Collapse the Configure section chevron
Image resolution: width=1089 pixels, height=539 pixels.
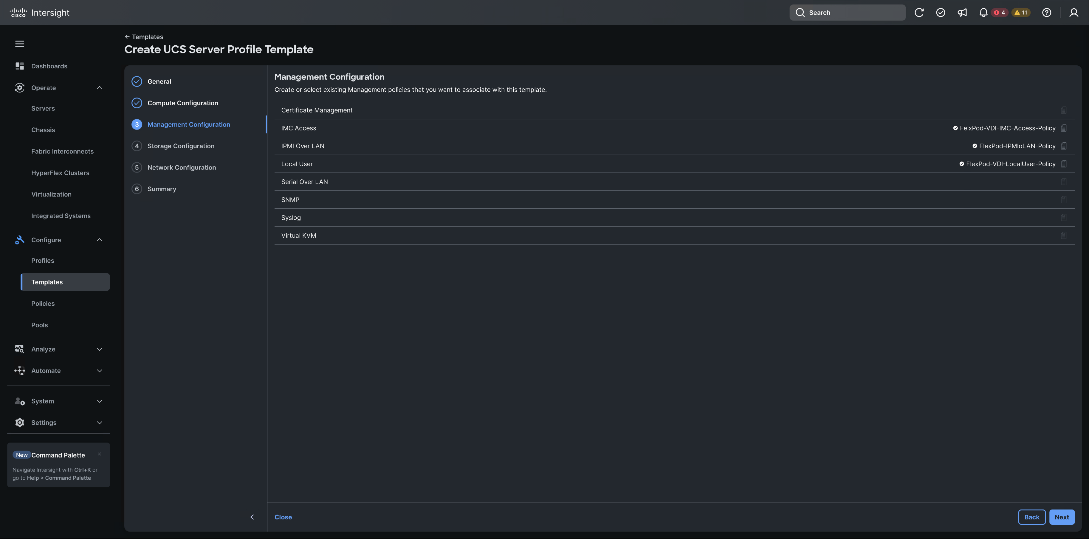(99, 240)
